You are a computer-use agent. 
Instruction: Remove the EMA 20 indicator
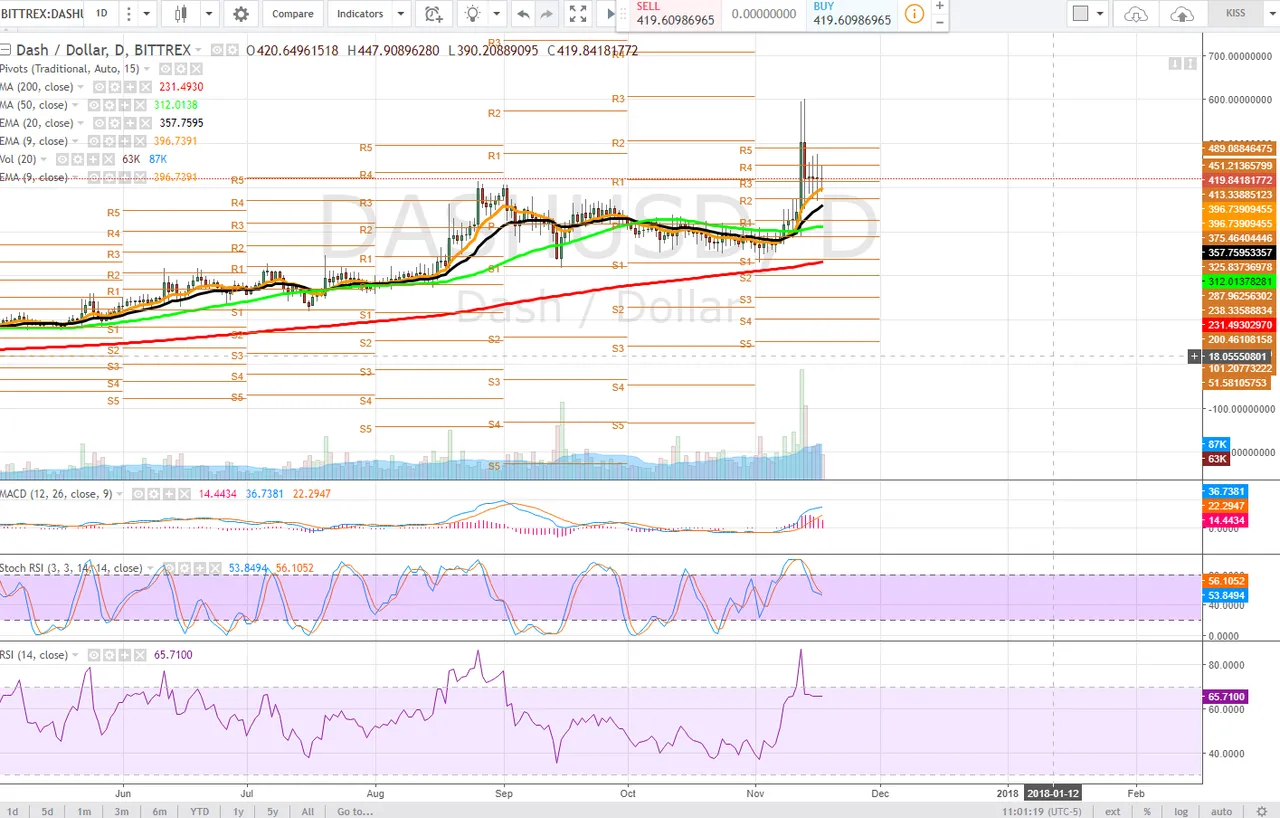[145, 123]
